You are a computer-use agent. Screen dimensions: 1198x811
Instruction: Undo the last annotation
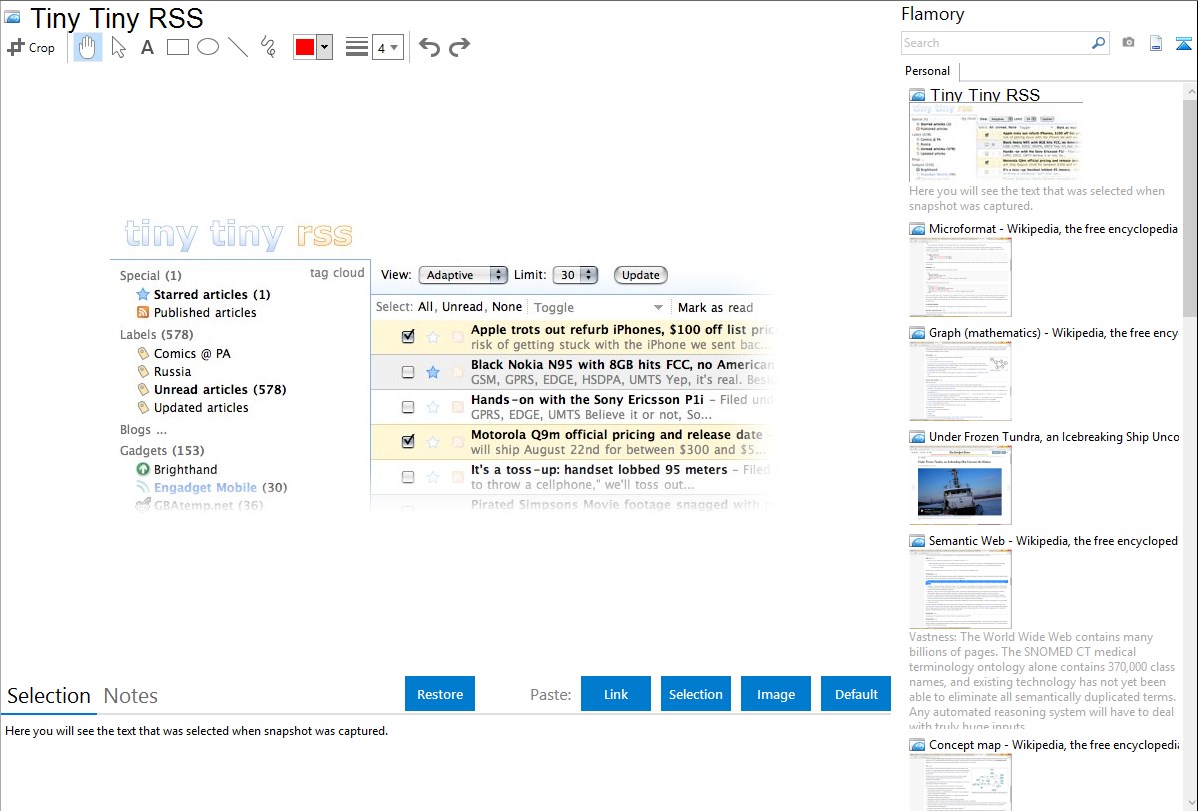pos(429,47)
